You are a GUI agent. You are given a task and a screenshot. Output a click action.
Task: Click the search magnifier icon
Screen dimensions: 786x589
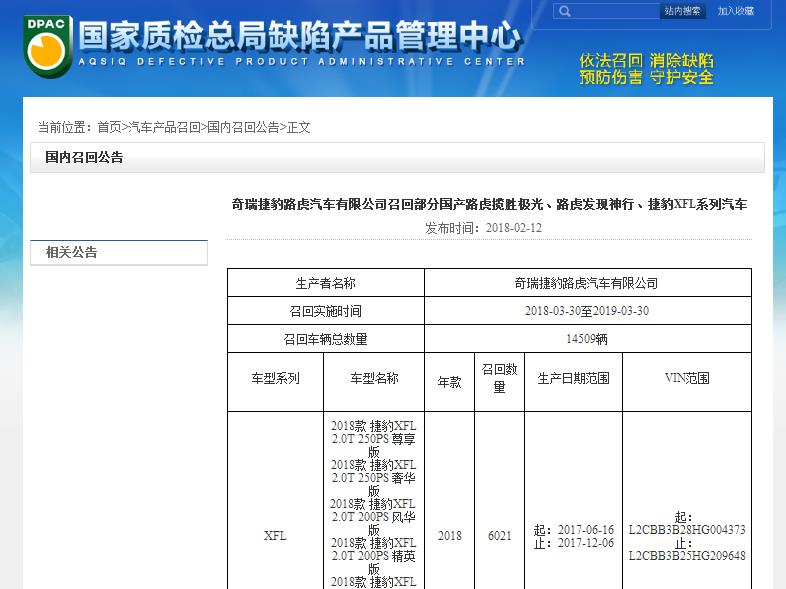pyautogui.click(x=565, y=11)
